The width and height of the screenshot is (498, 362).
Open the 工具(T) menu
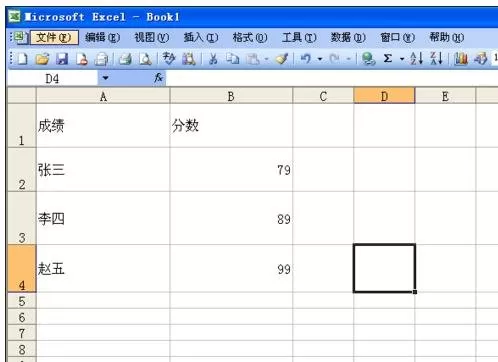[x=299, y=37]
